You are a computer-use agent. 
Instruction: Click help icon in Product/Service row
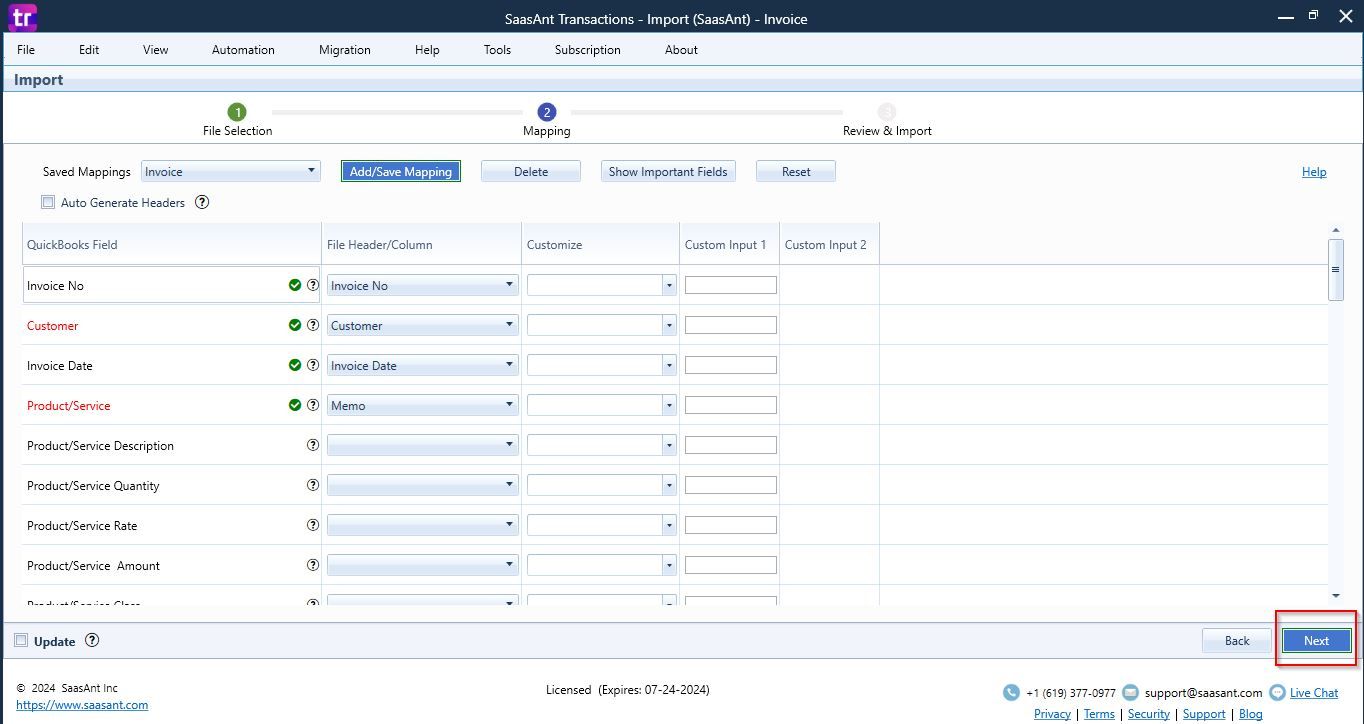(313, 405)
